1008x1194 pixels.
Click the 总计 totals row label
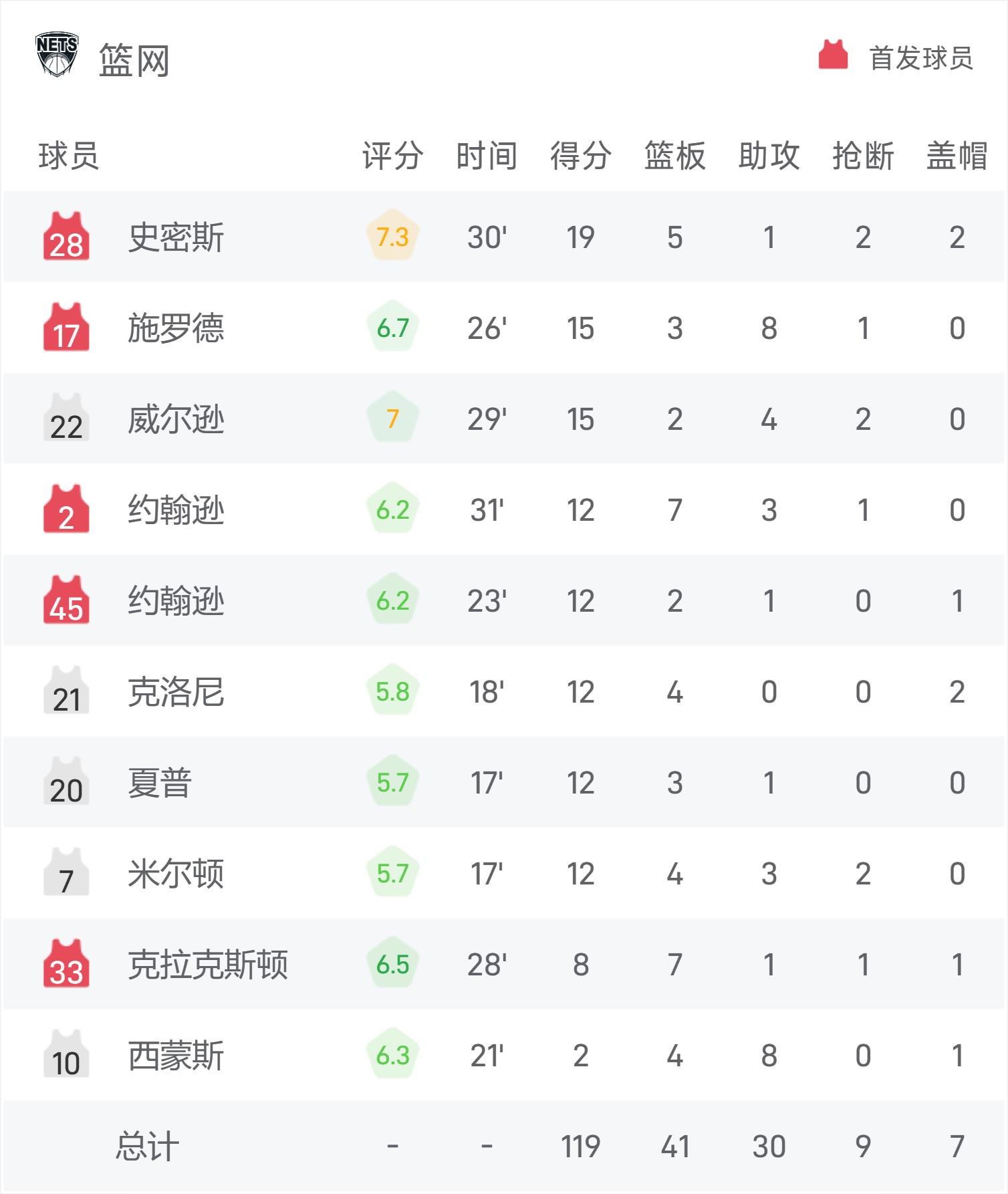147,1147
